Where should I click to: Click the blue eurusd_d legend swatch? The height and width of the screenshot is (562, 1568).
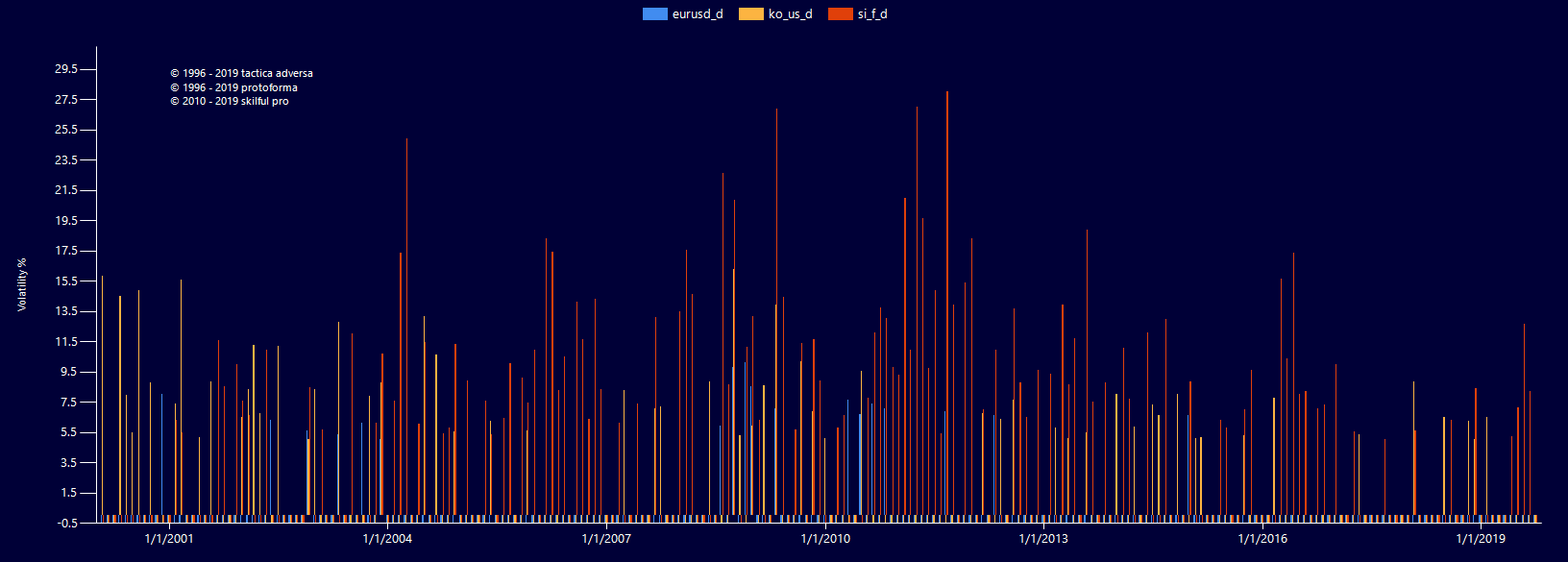654,14
